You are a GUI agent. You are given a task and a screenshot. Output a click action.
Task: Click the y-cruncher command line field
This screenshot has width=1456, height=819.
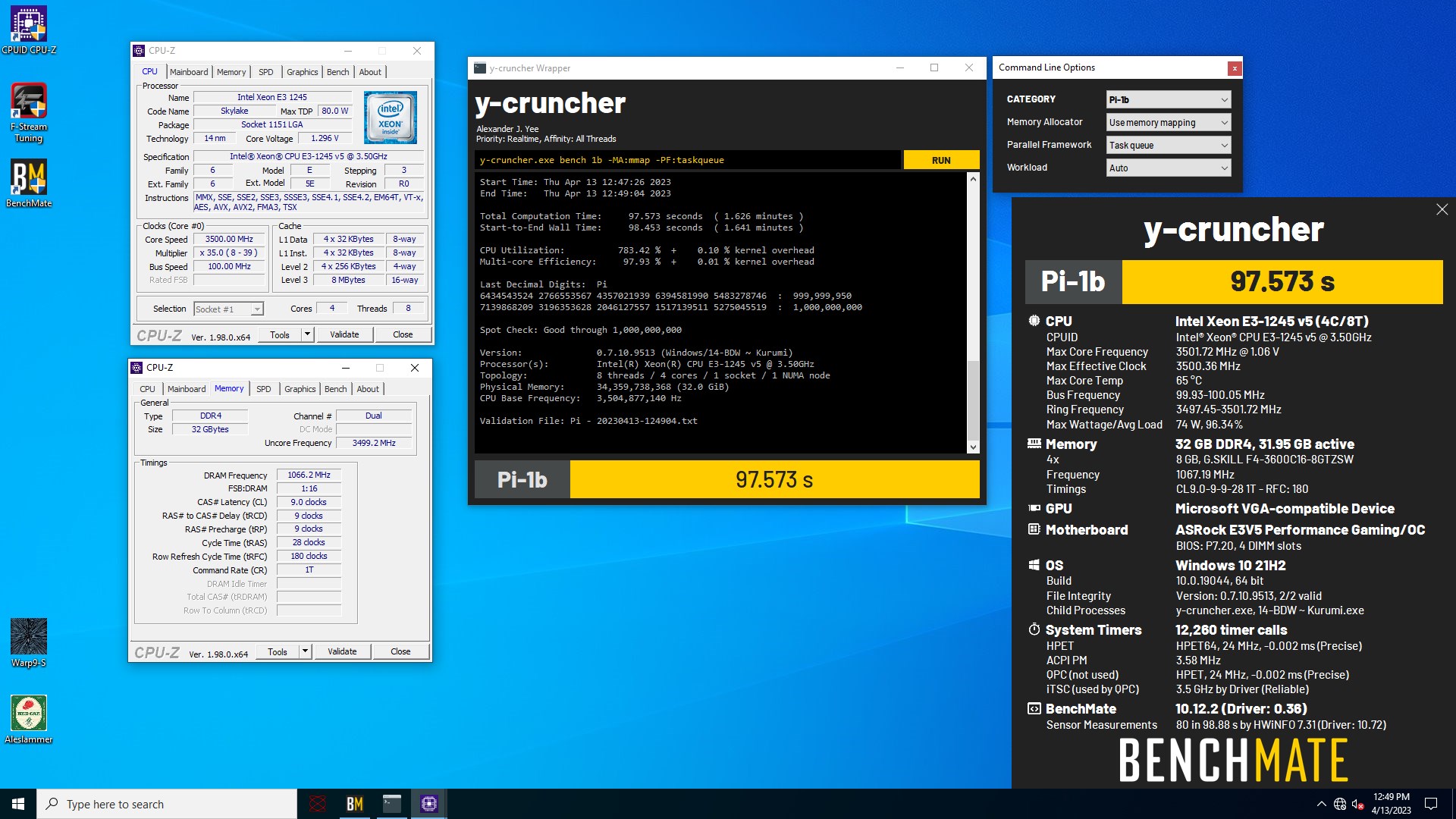688,160
